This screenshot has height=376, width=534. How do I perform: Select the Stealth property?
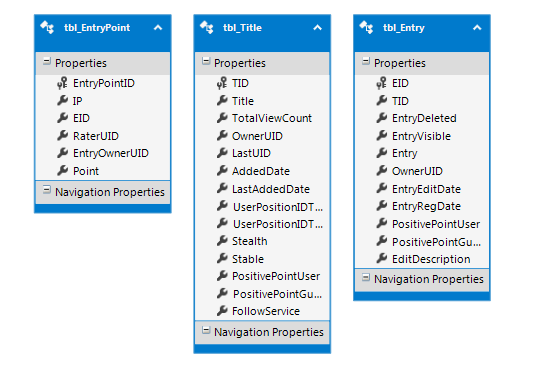click(x=250, y=241)
